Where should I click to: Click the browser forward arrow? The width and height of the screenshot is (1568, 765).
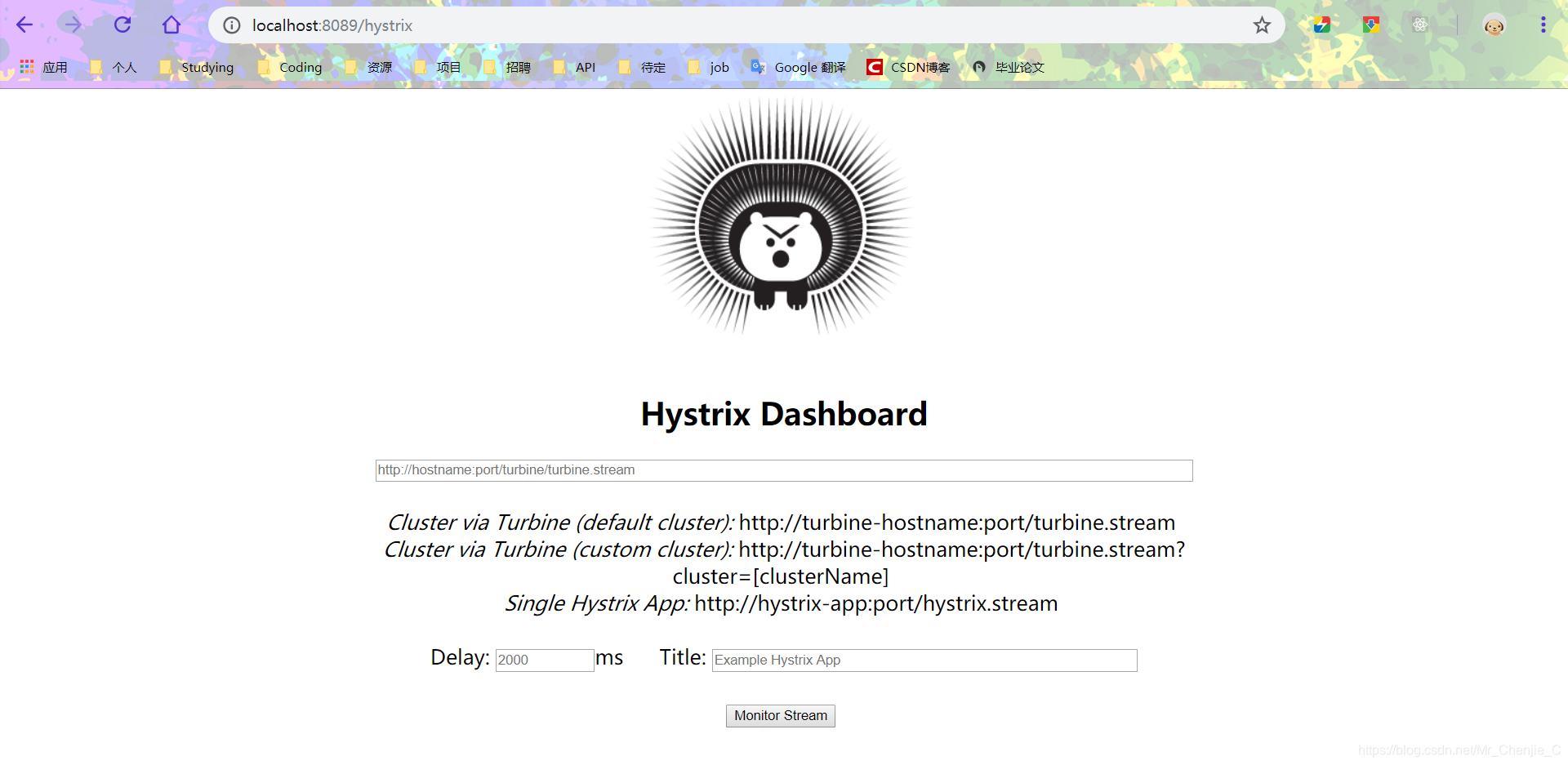(73, 25)
